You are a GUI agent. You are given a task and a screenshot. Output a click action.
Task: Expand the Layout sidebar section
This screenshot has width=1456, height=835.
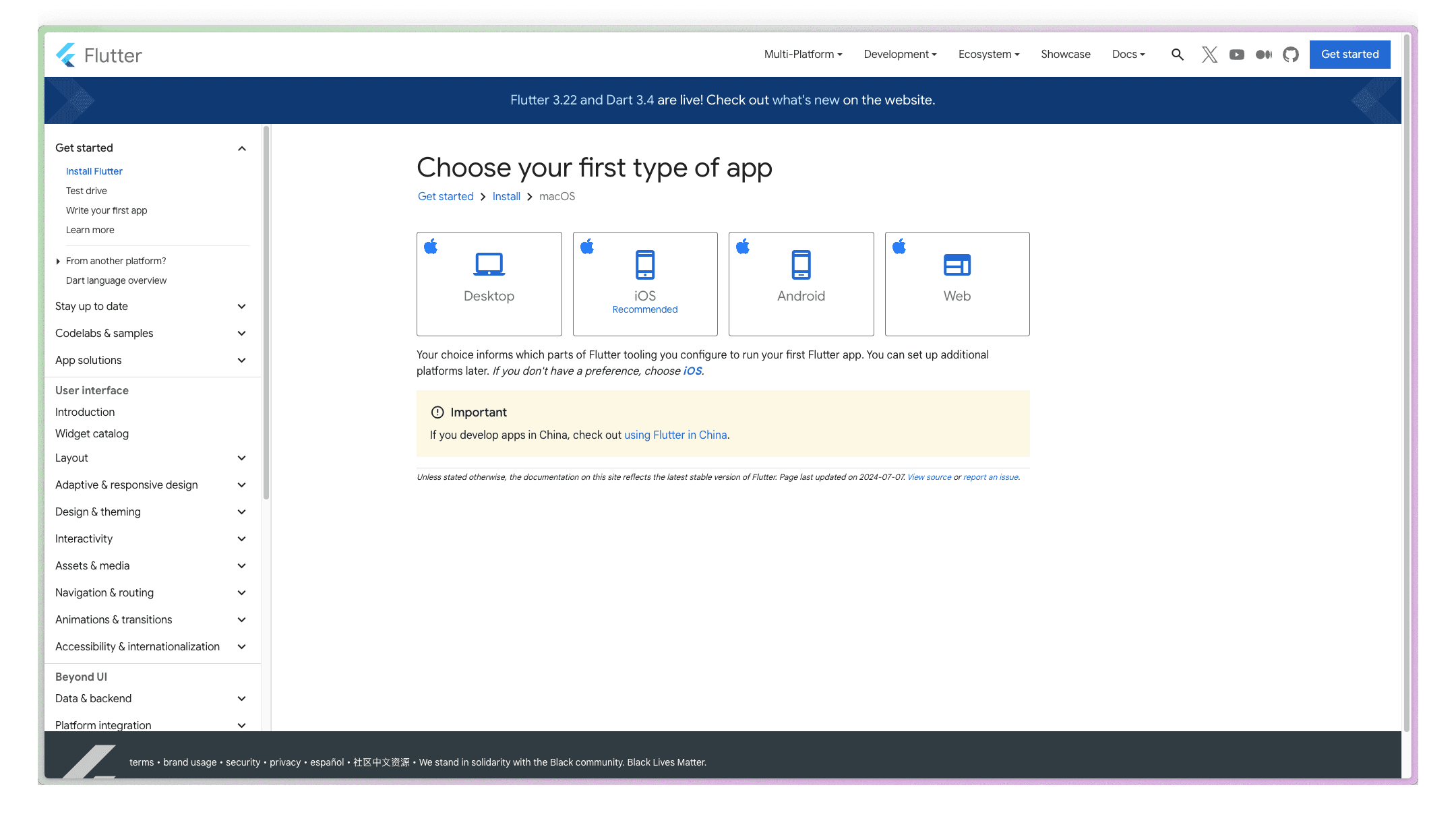click(x=241, y=458)
